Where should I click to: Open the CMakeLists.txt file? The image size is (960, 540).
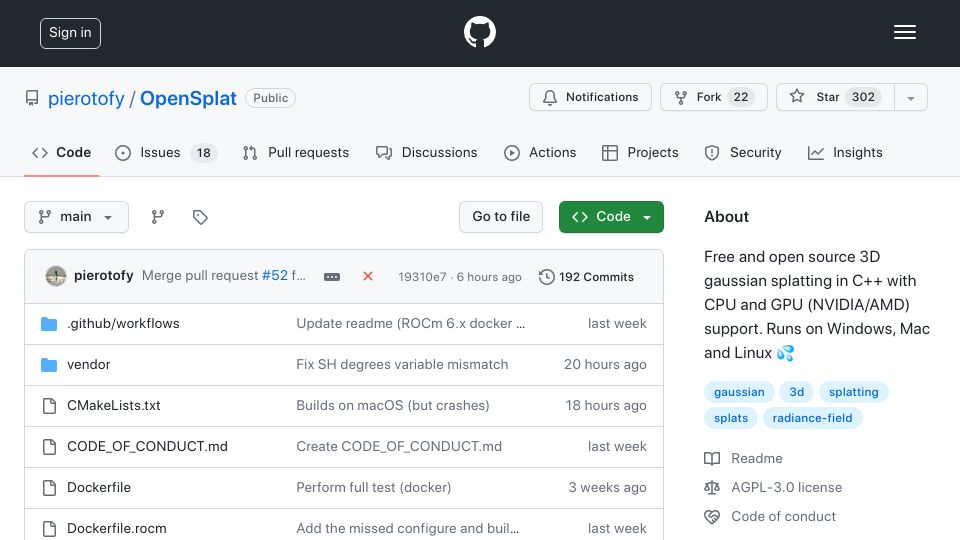[x=114, y=405]
